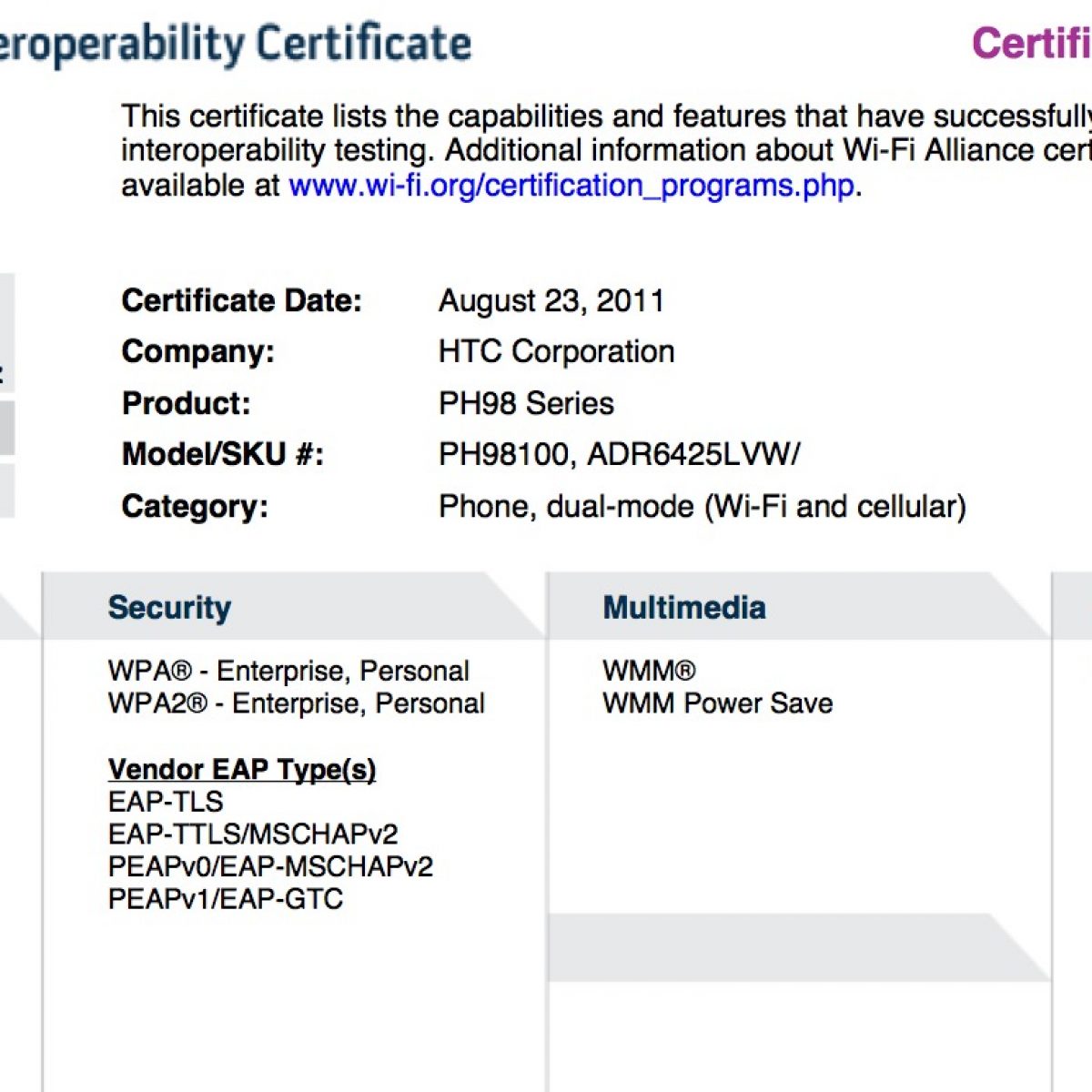This screenshot has height=1092, width=1092.
Task: Click the Product field label
Action: (x=186, y=403)
